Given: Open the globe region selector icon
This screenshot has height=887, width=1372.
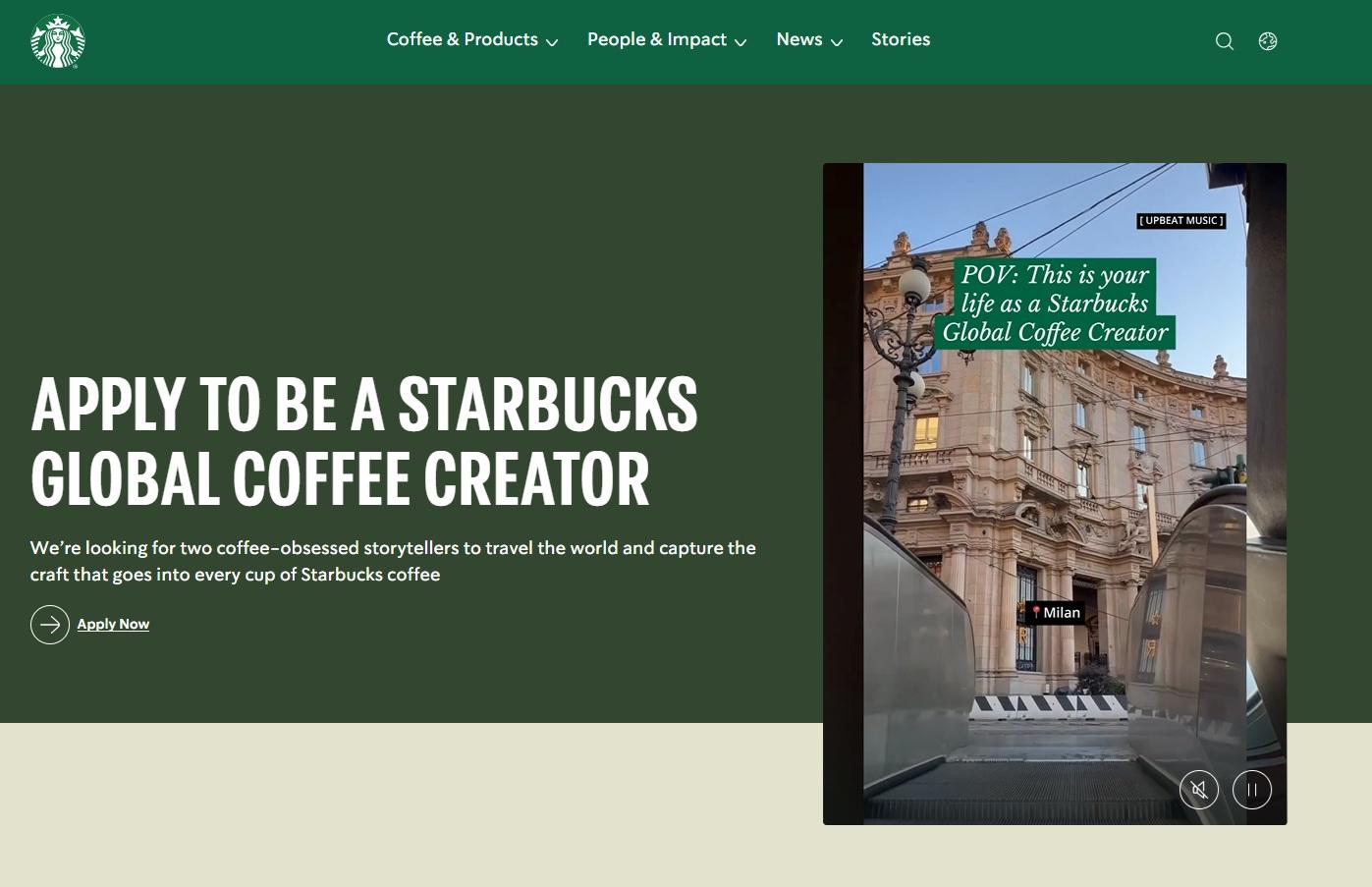Looking at the screenshot, I should click(x=1268, y=41).
